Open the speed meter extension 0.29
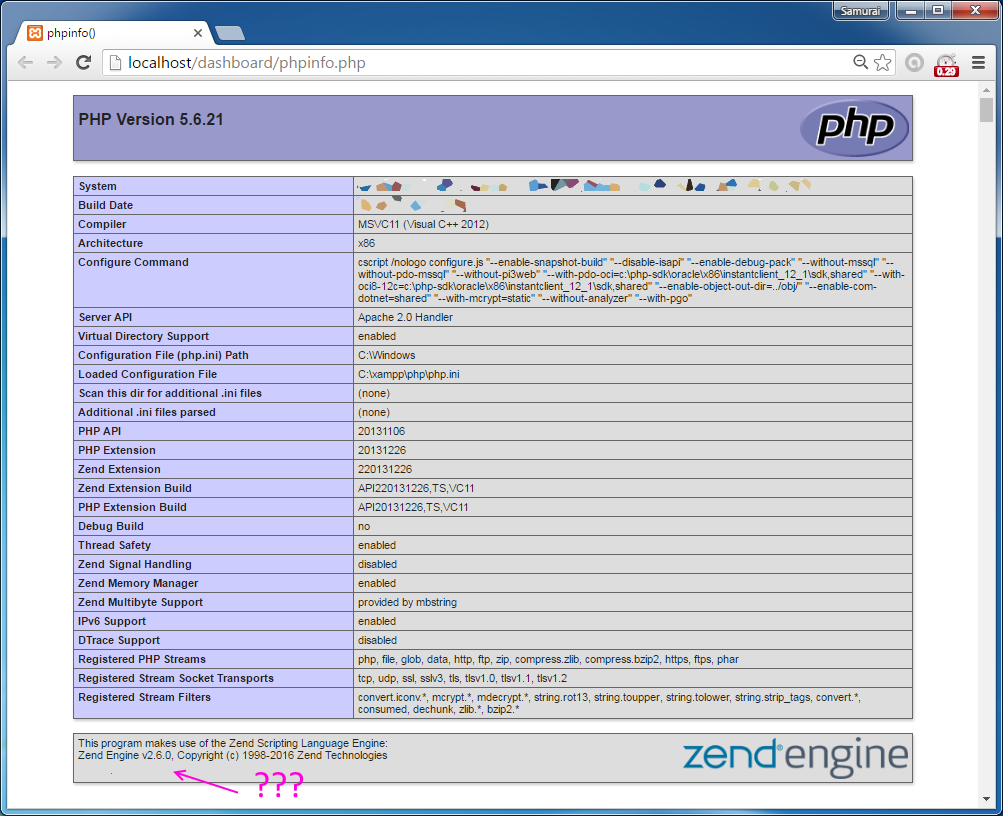This screenshot has height=816, width=1003. [946, 65]
